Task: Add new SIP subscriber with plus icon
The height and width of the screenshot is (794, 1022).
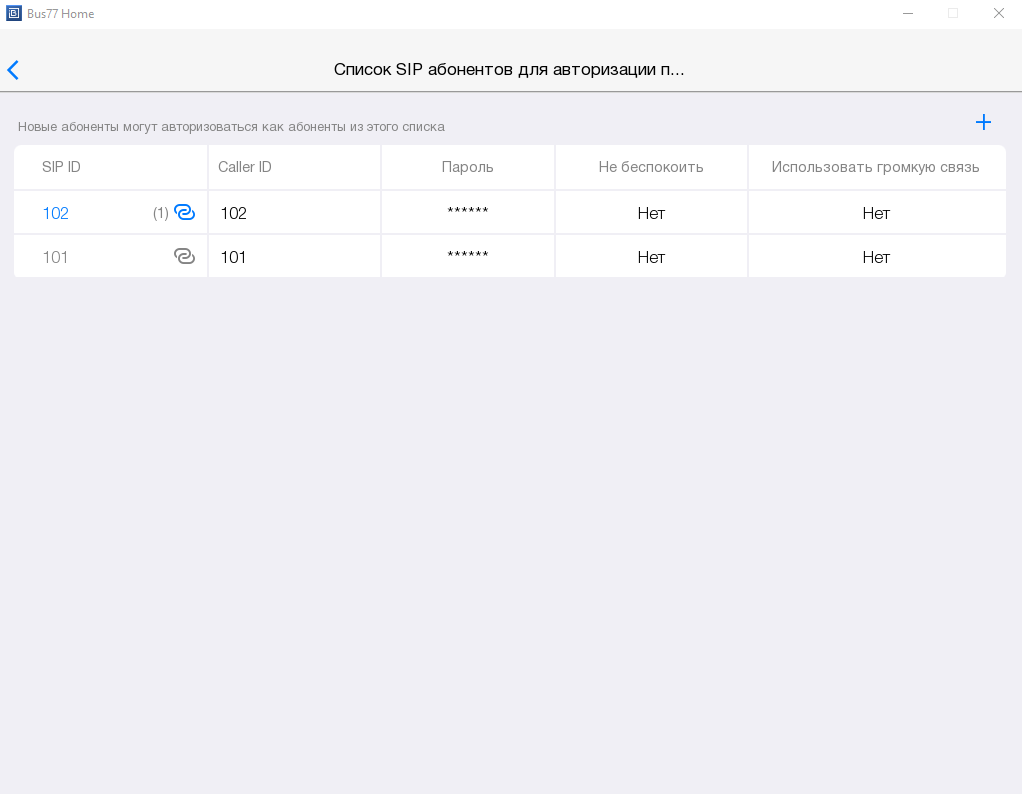Action: click(x=983, y=122)
